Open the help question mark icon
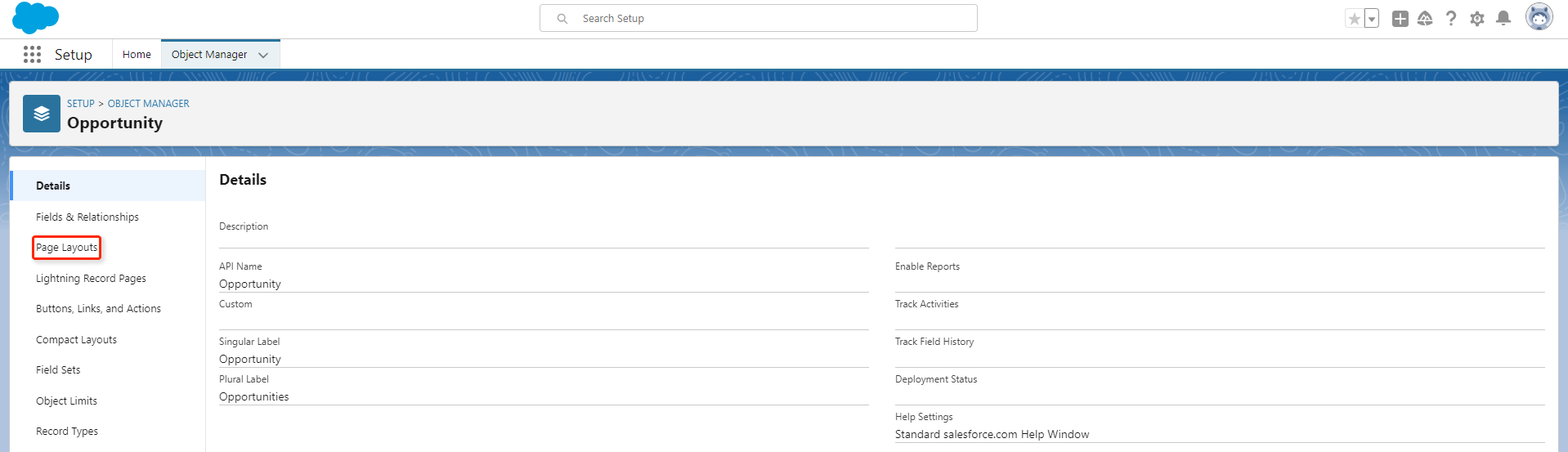The image size is (1568, 452). point(1451,19)
